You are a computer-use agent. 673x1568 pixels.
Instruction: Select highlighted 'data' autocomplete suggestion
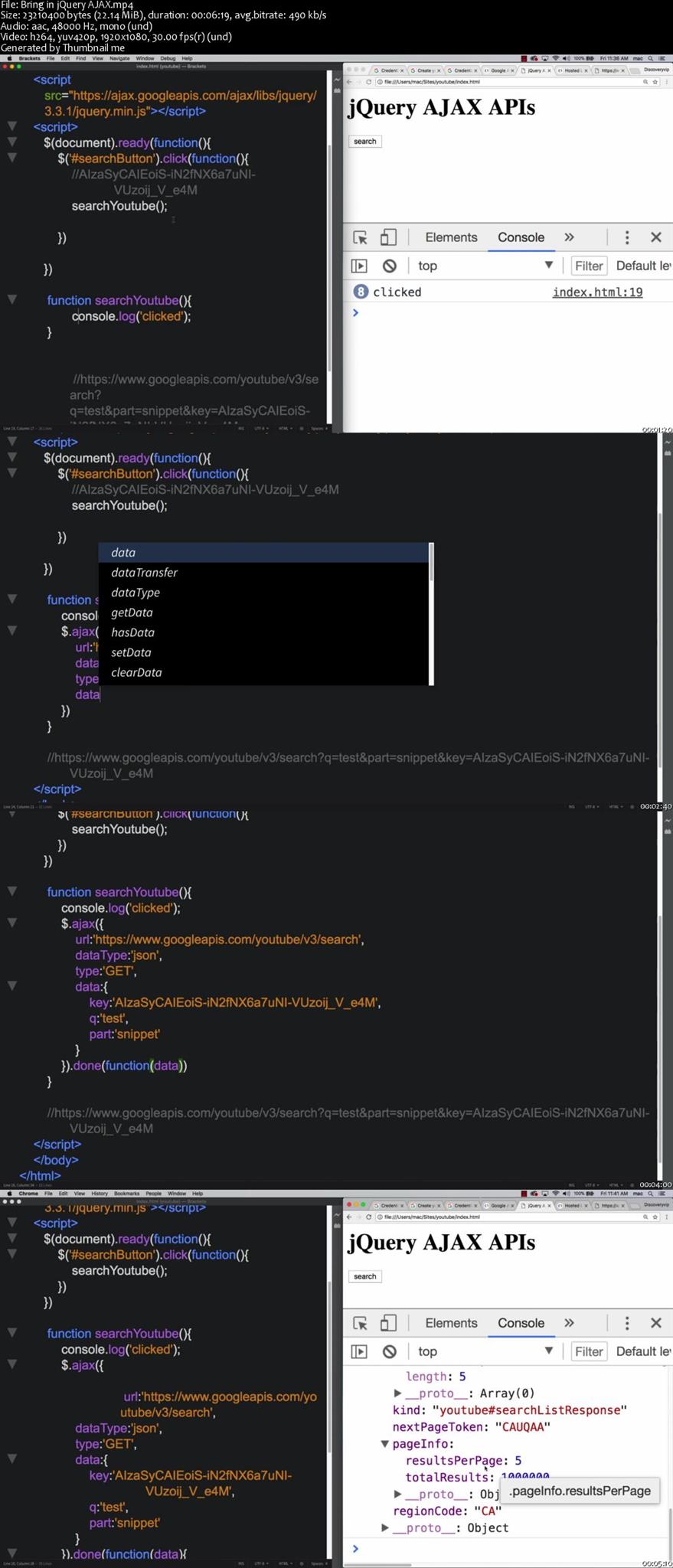pyautogui.click(x=264, y=553)
